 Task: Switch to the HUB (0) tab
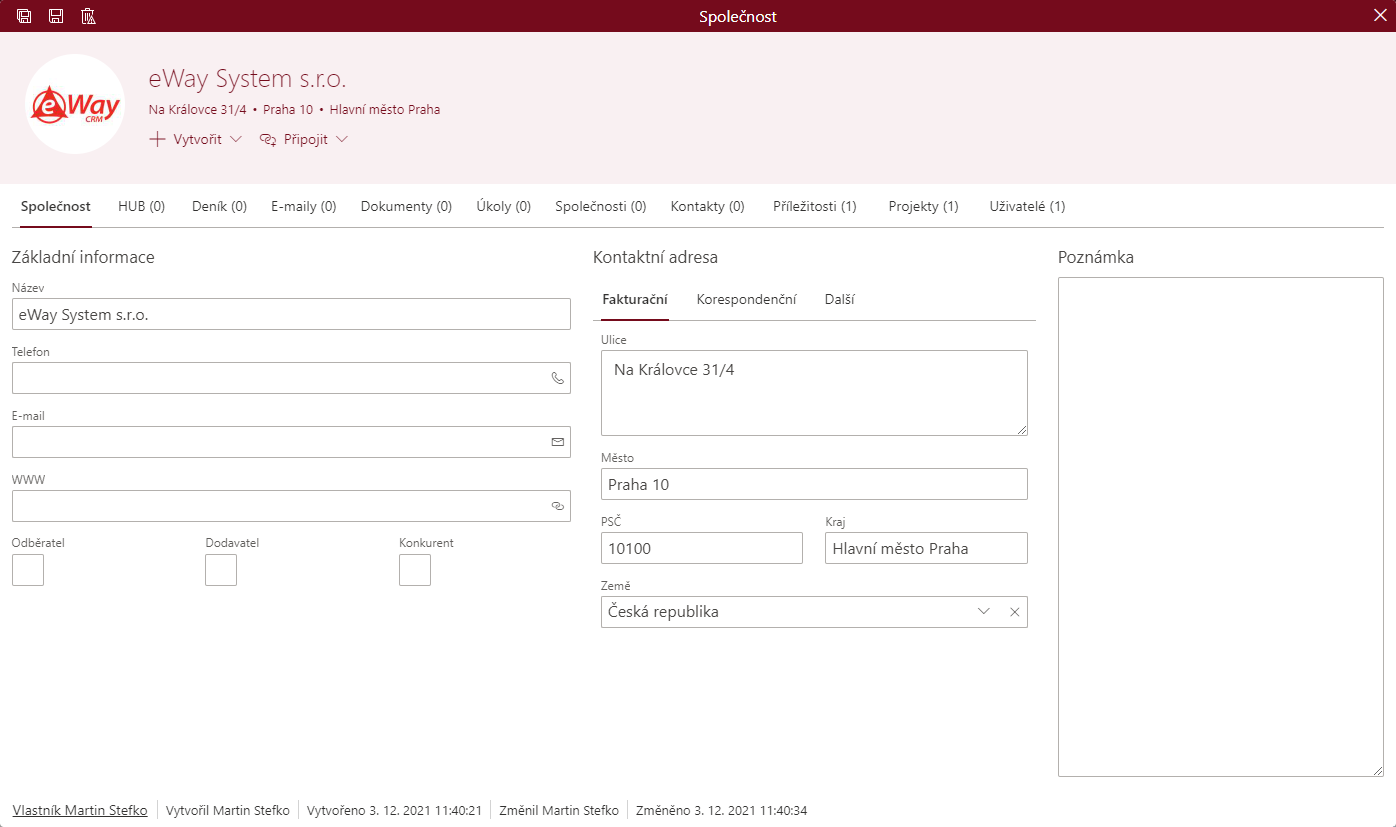tap(141, 206)
